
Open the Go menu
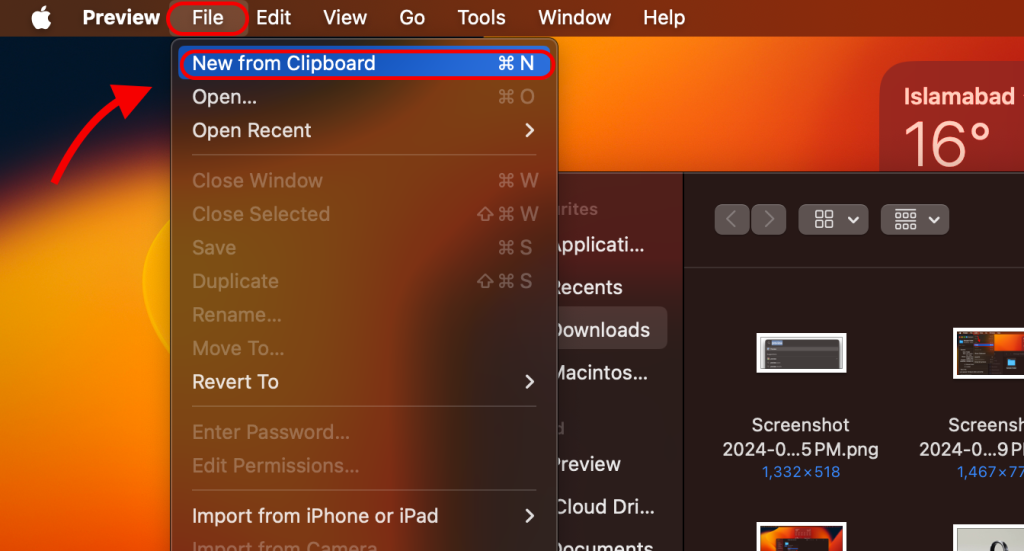tap(412, 18)
